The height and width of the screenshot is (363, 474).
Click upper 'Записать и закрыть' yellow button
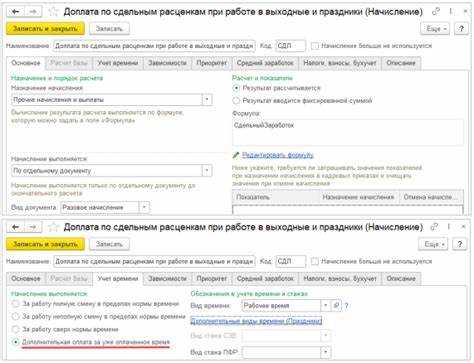pos(45,29)
